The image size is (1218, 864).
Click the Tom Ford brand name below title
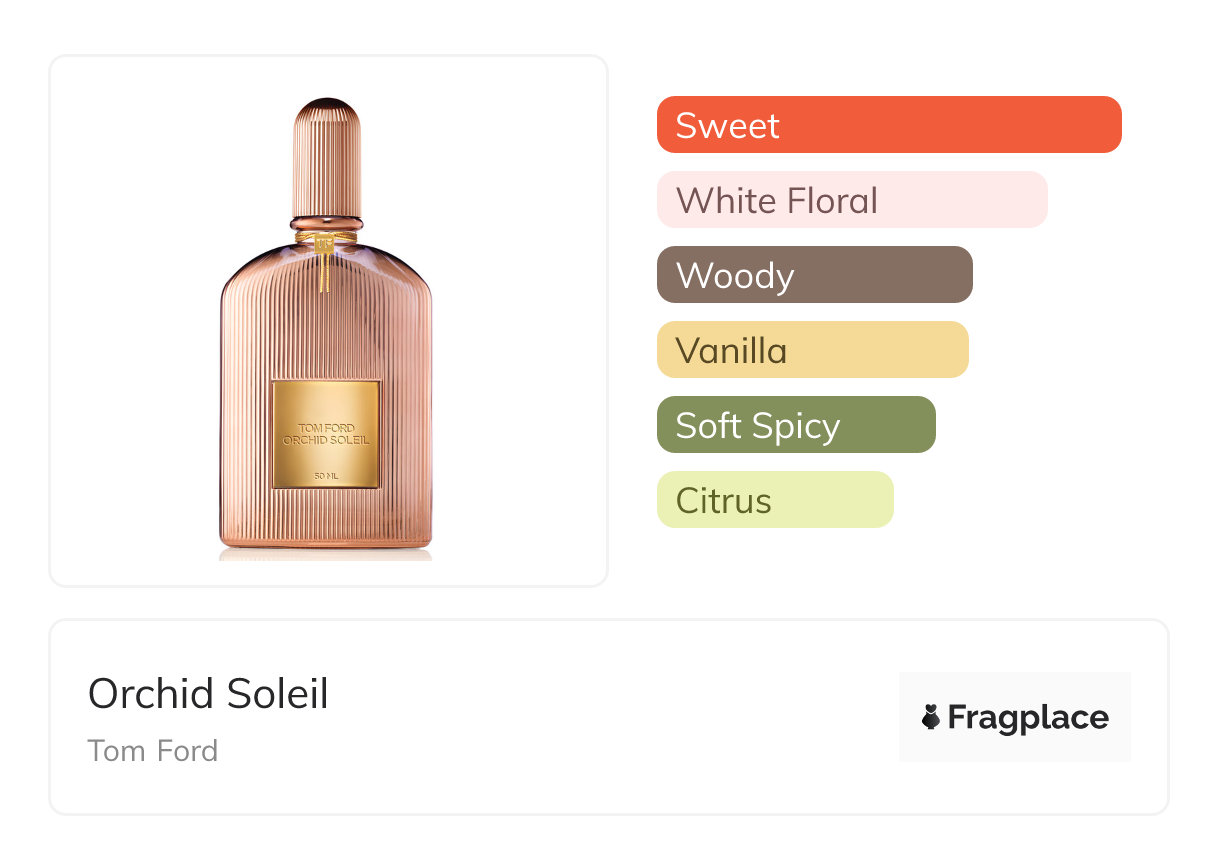pos(153,751)
